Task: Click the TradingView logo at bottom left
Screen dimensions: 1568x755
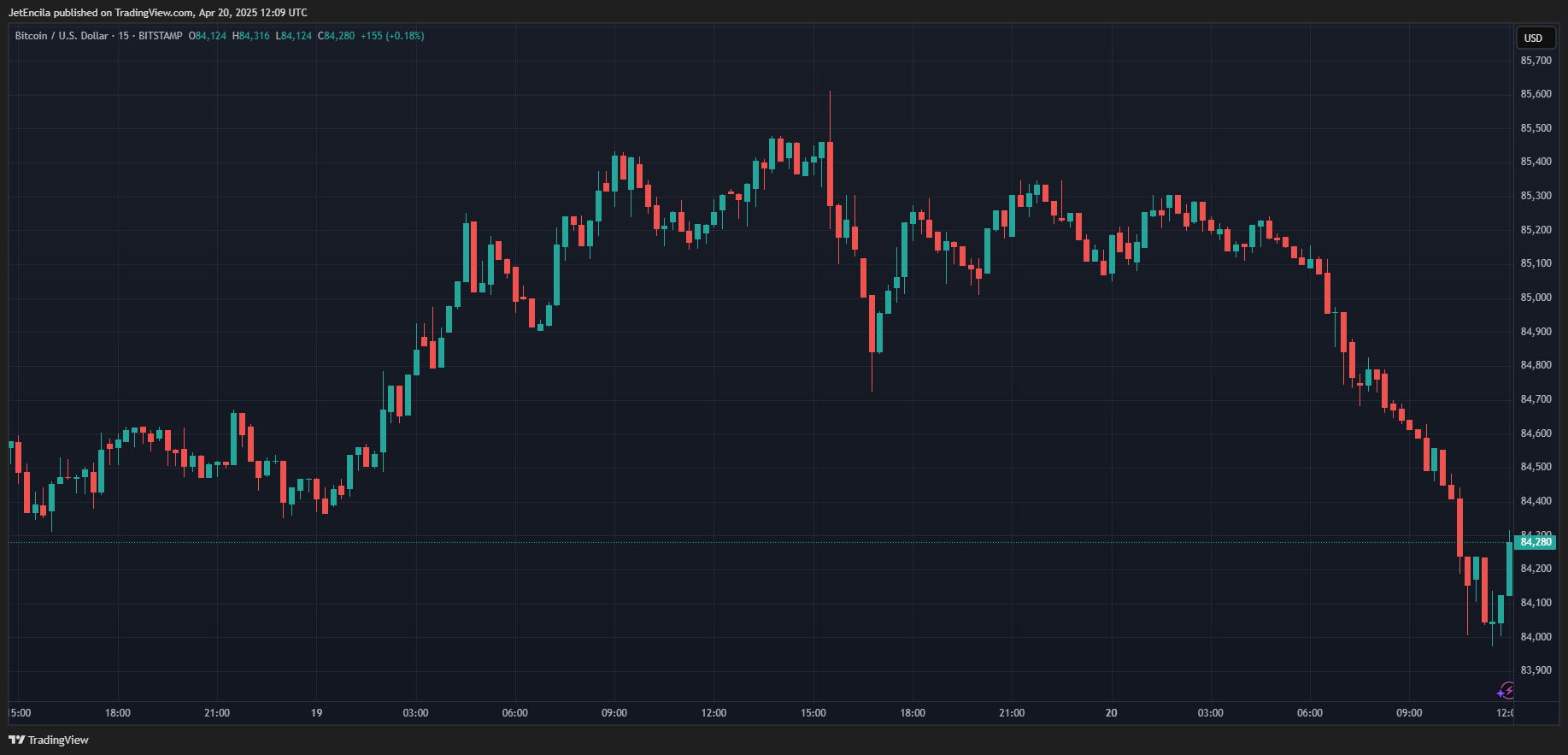Action: coord(49,740)
